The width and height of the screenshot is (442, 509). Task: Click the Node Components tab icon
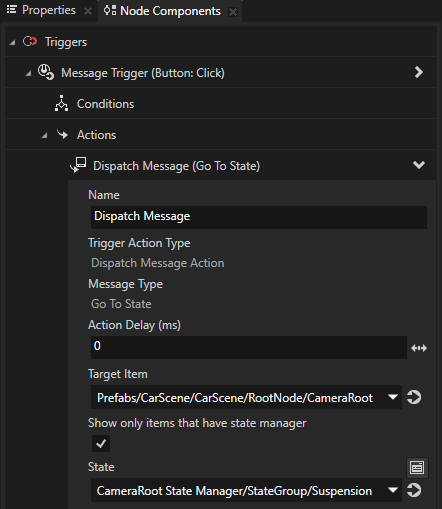pos(110,10)
